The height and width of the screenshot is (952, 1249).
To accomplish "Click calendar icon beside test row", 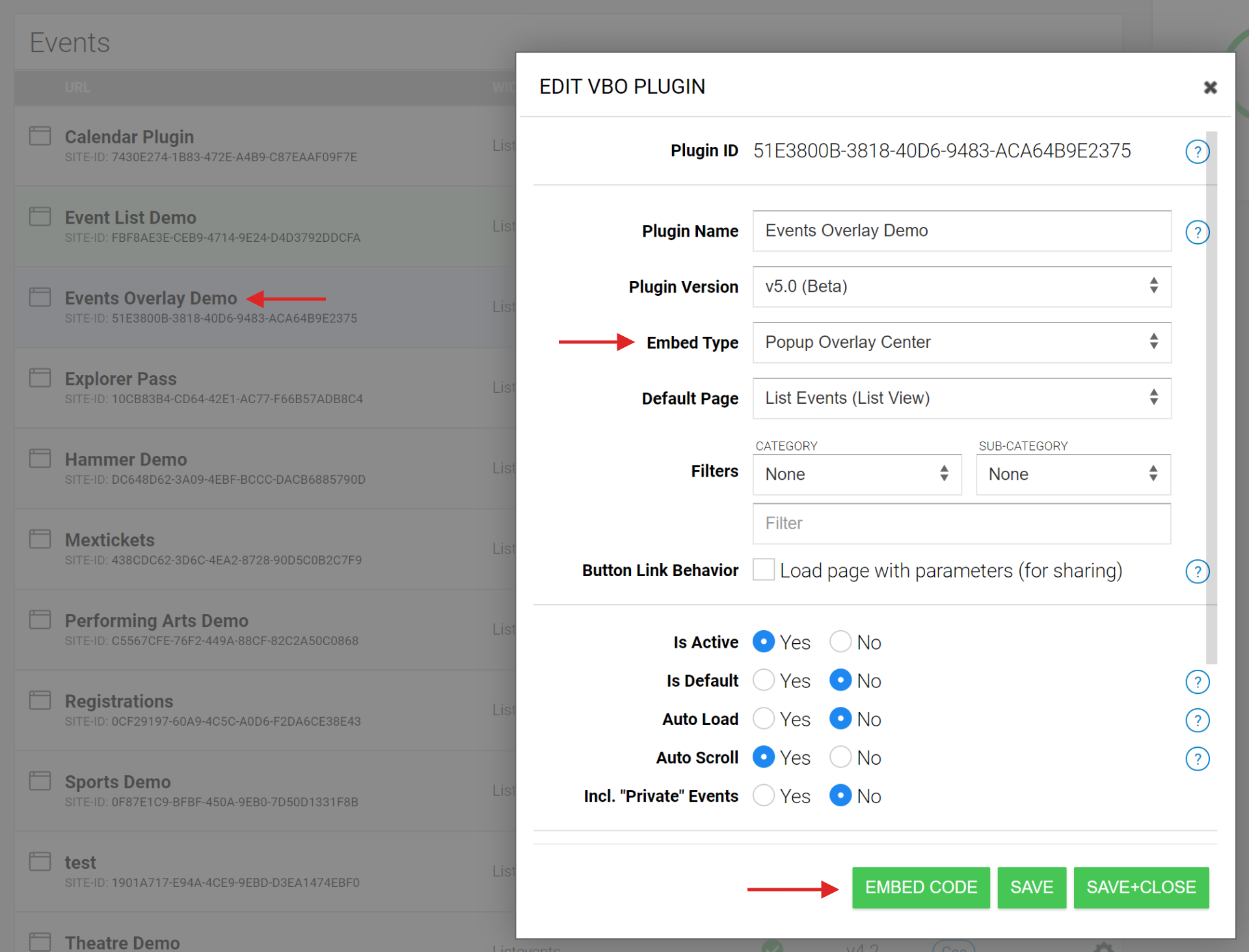I will tap(40, 862).
